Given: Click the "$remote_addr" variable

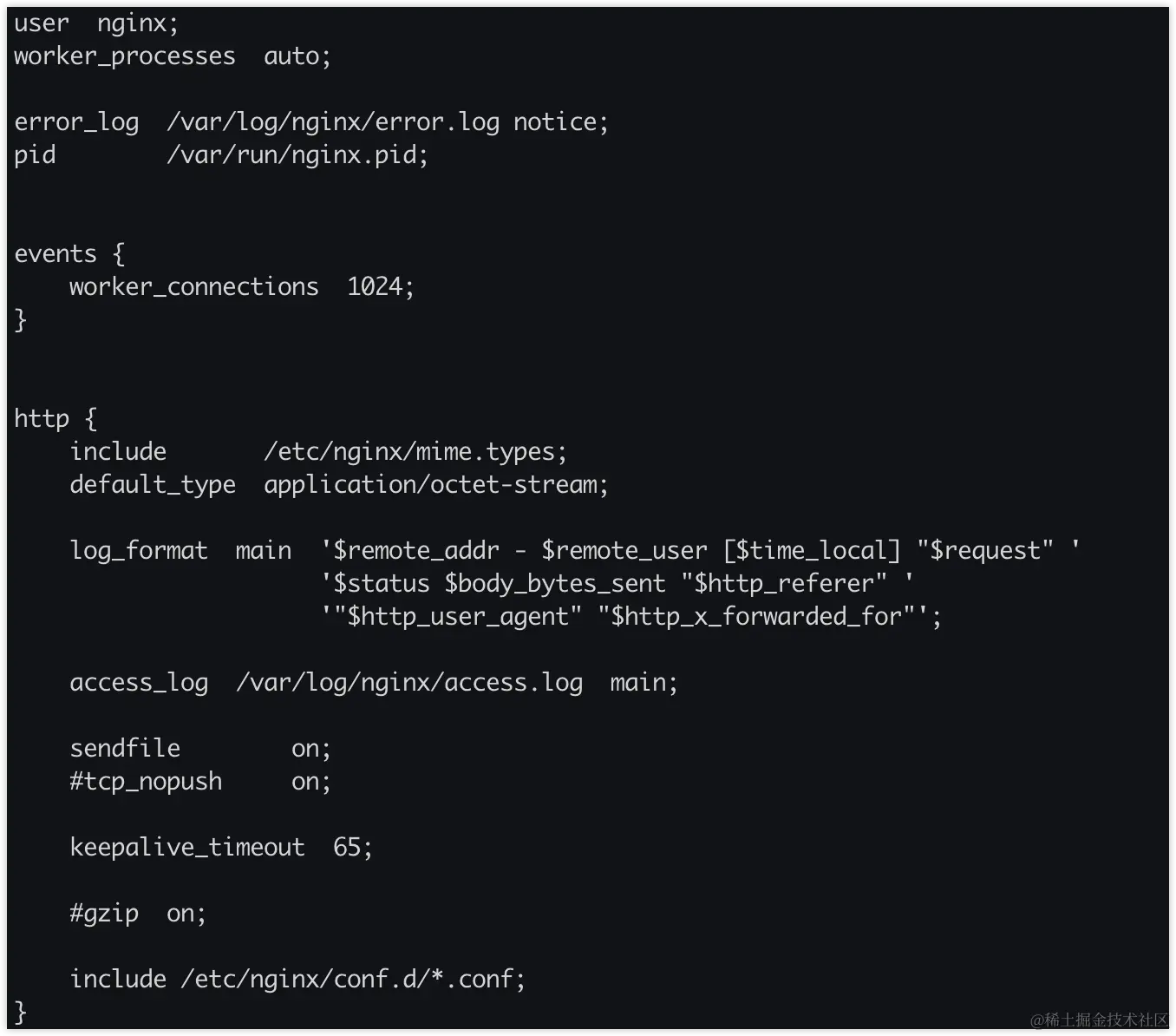Looking at the screenshot, I should pyautogui.click(x=416, y=551).
